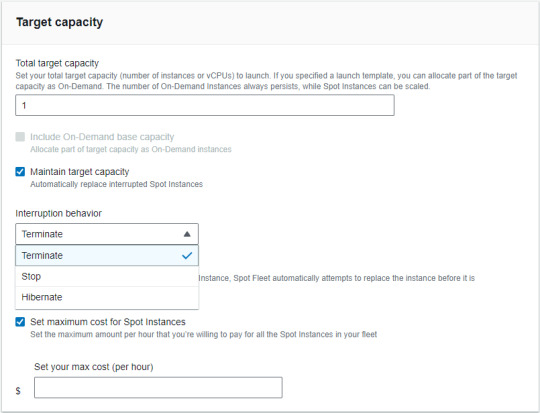Click the Set maximum cost label text
Screen dimensions: 540x413
[108, 322]
